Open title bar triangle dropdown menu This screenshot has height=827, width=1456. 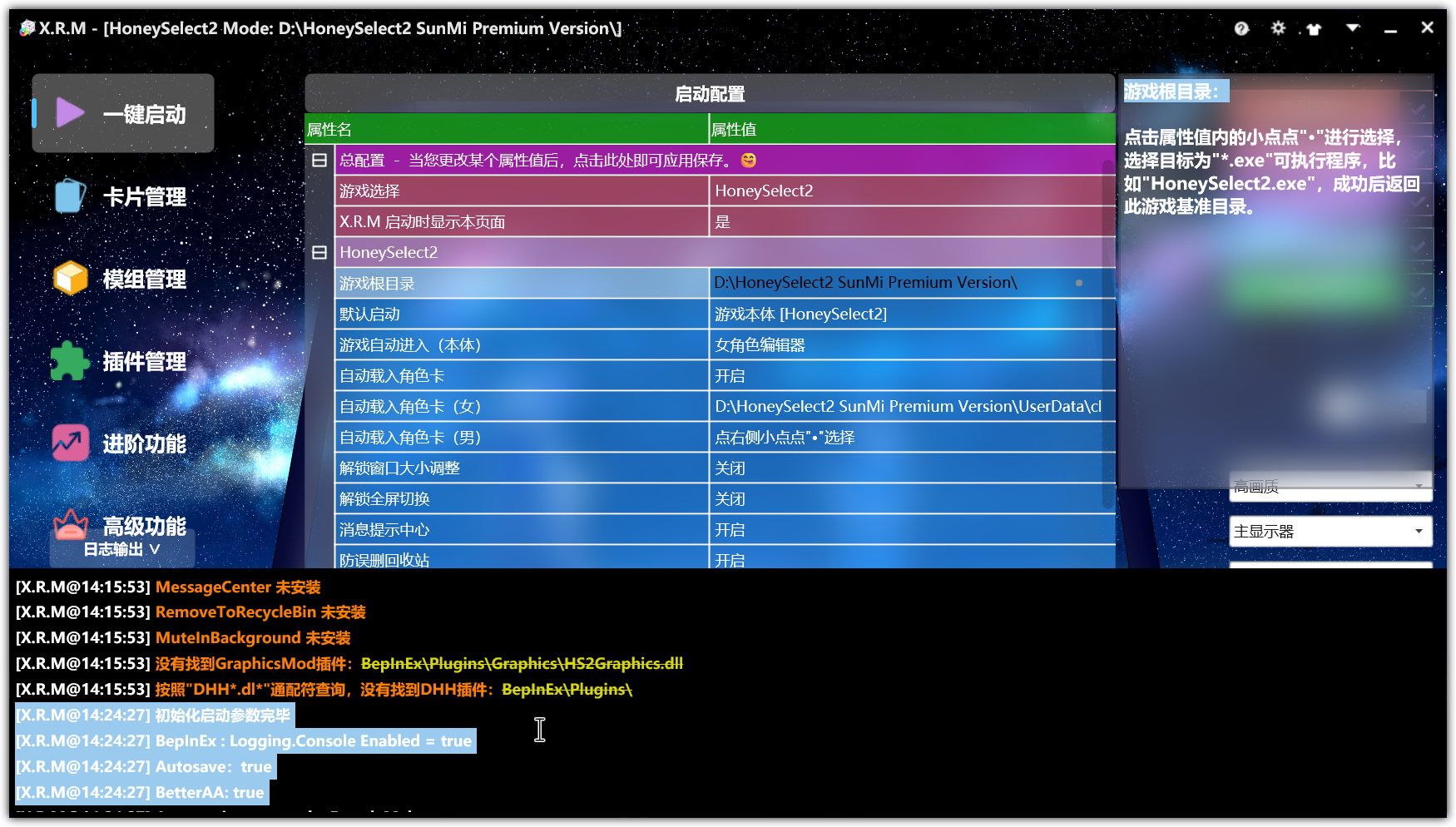(x=1353, y=28)
